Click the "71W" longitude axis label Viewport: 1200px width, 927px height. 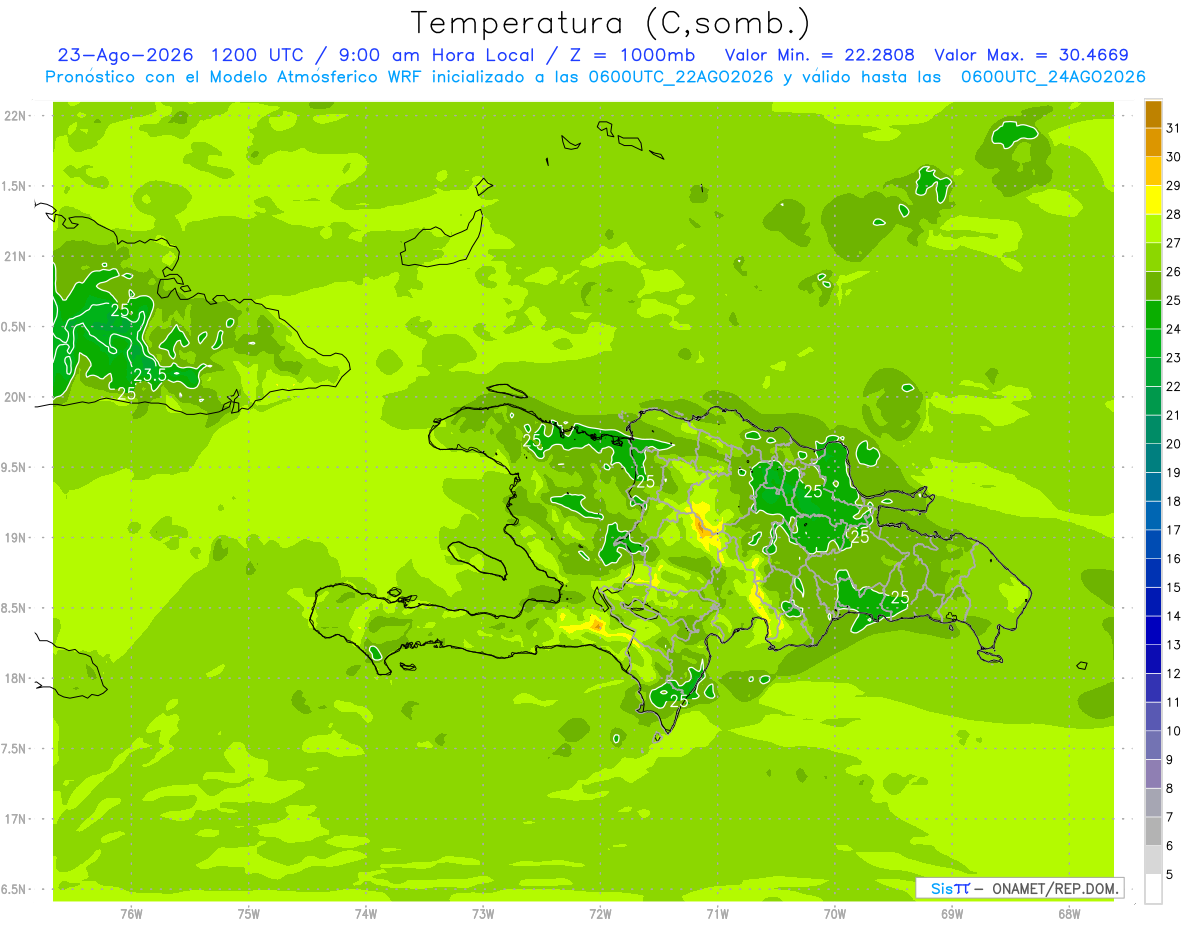point(717,914)
